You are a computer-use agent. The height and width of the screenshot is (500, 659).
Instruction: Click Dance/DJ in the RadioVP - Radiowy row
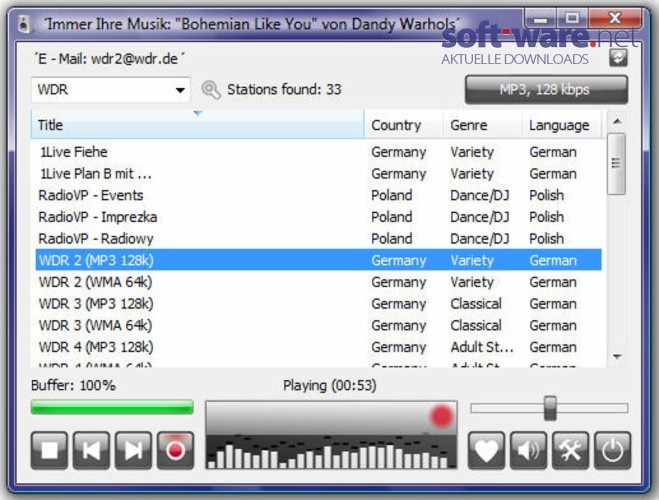pos(480,239)
